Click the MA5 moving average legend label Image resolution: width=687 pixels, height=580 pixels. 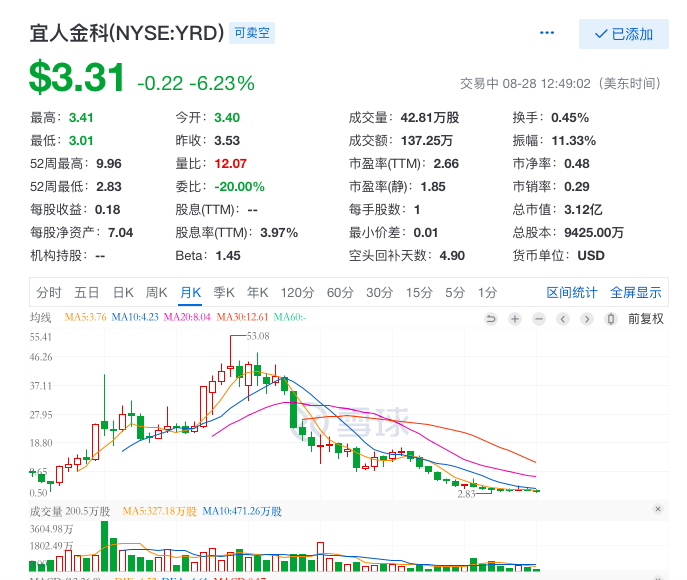(85, 318)
